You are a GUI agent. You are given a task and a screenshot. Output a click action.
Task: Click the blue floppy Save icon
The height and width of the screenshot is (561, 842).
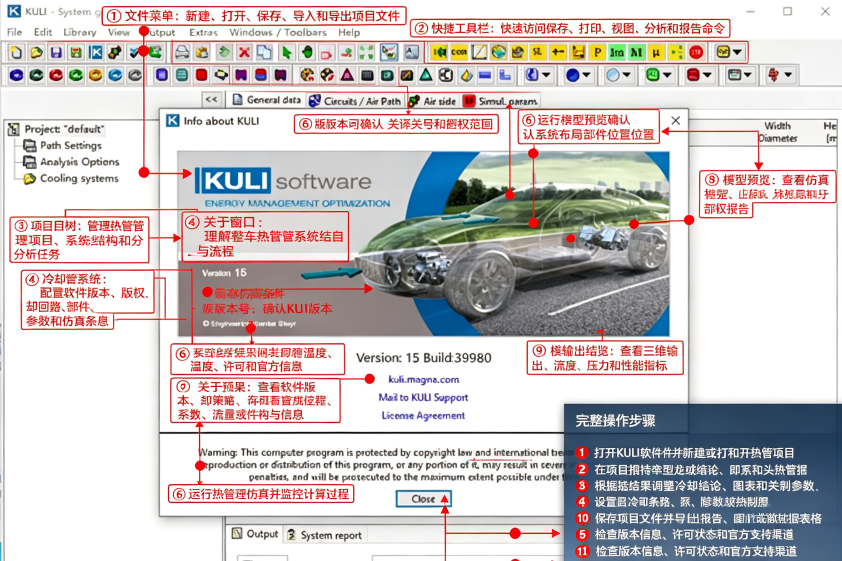tap(56, 52)
